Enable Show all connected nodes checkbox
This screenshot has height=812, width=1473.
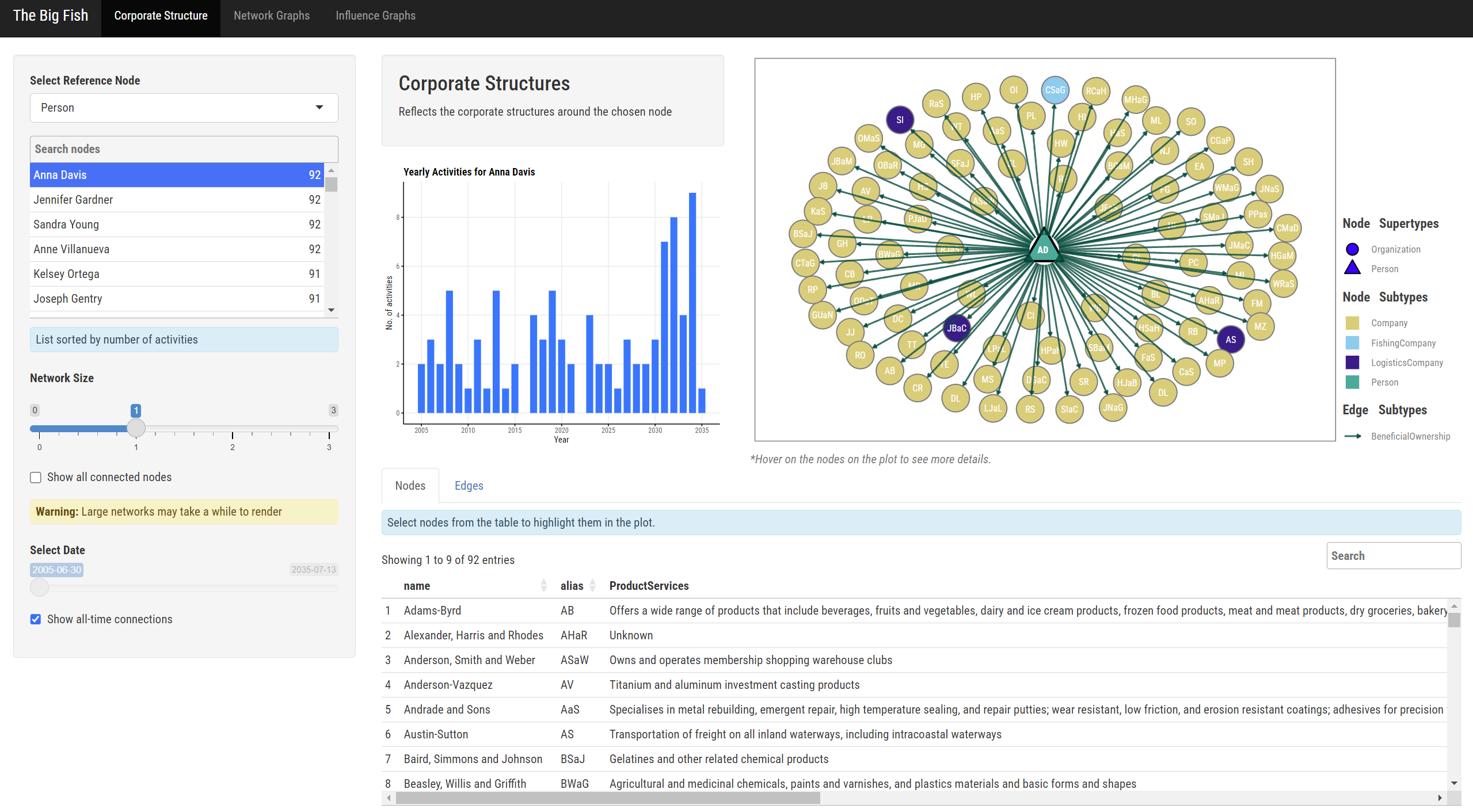click(36, 477)
